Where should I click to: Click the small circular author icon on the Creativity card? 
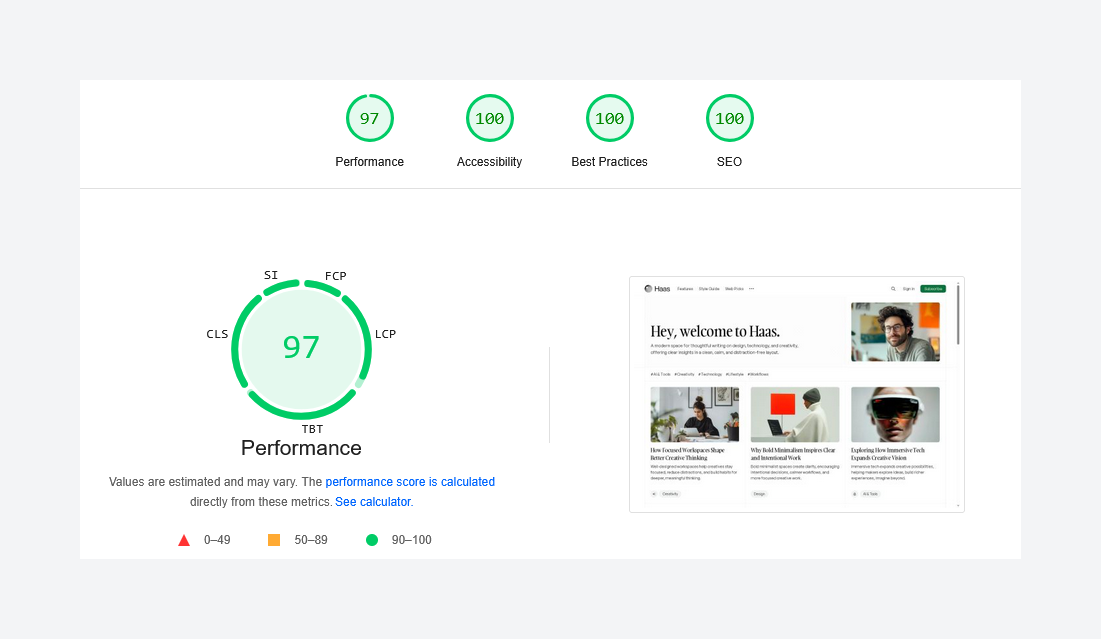[654, 494]
